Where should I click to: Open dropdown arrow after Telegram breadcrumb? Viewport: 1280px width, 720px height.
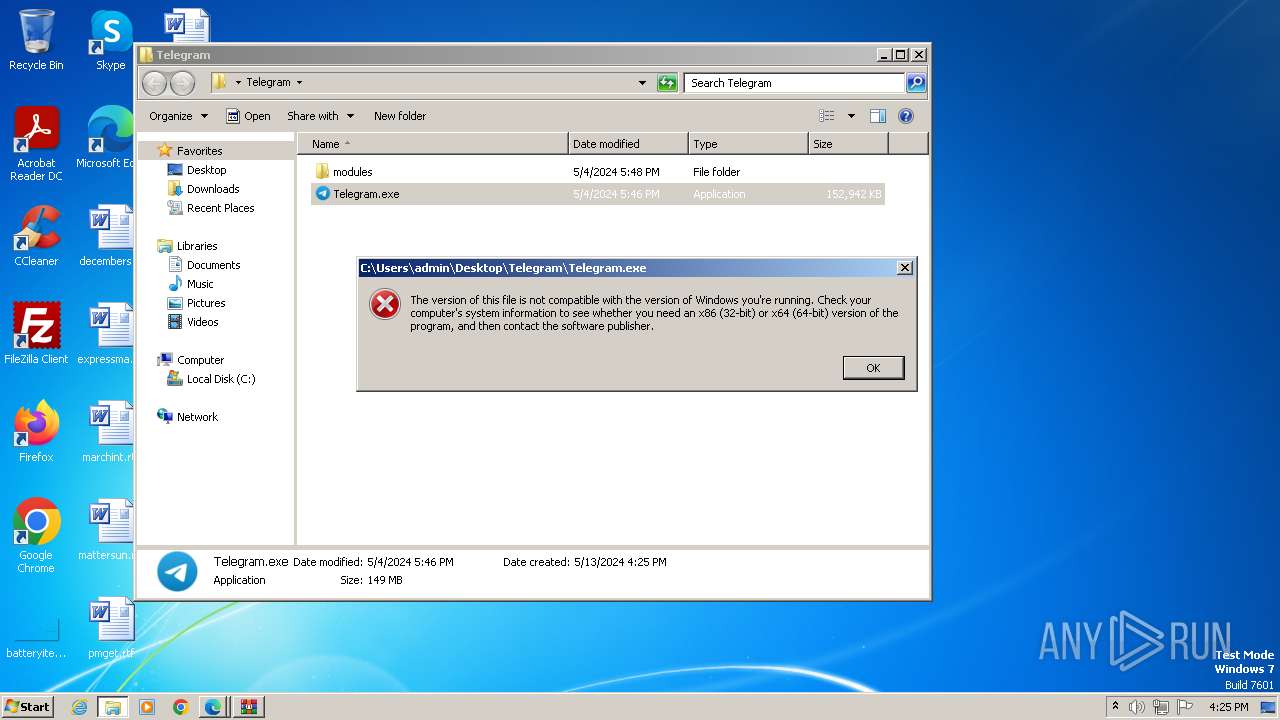(299, 83)
